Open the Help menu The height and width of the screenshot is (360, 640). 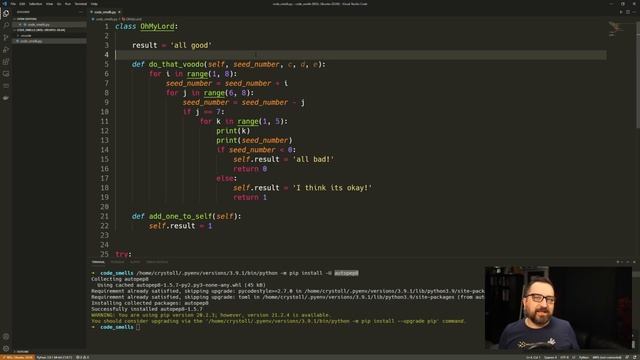click(x=94, y=4)
